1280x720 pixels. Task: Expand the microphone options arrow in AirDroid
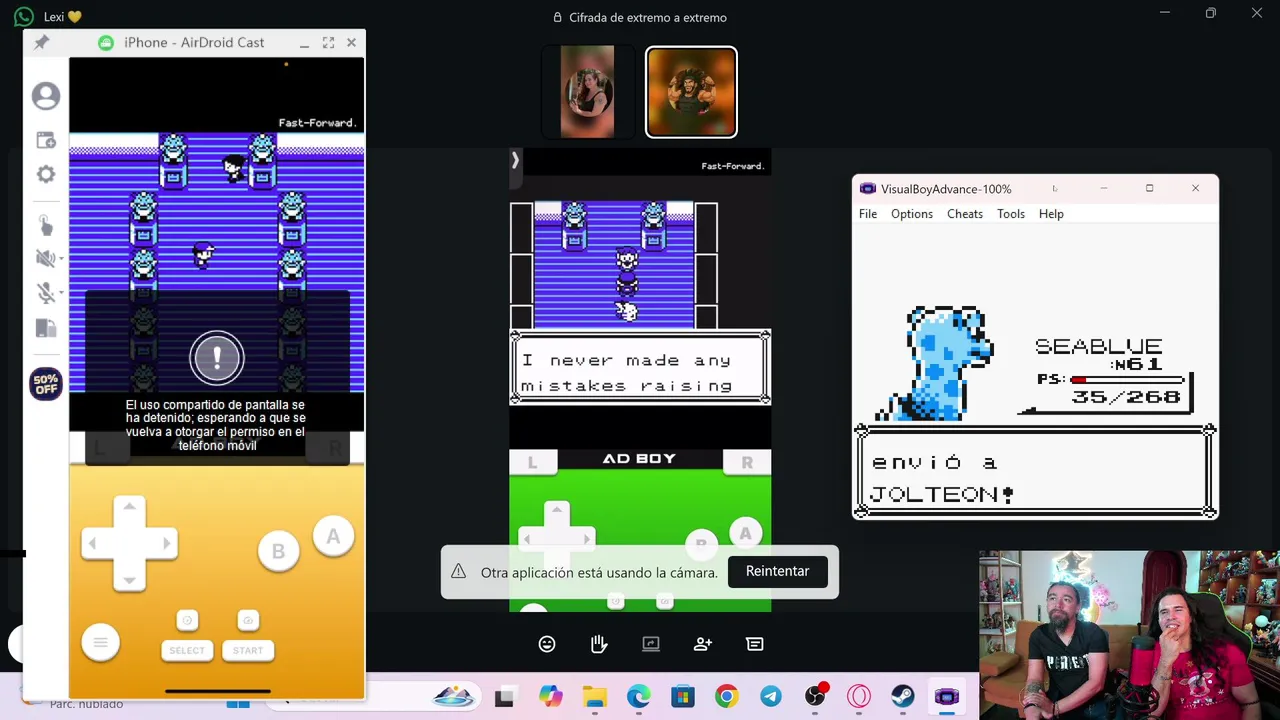tap(61, 292)
